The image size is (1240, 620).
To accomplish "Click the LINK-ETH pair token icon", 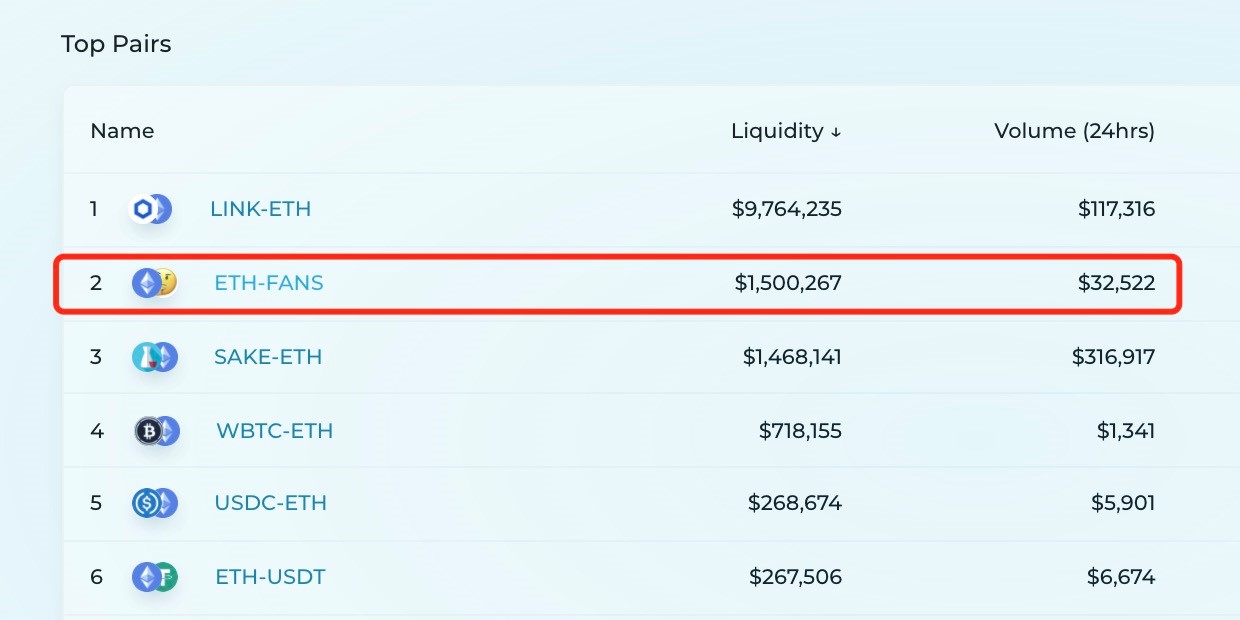I will point(152,209).
